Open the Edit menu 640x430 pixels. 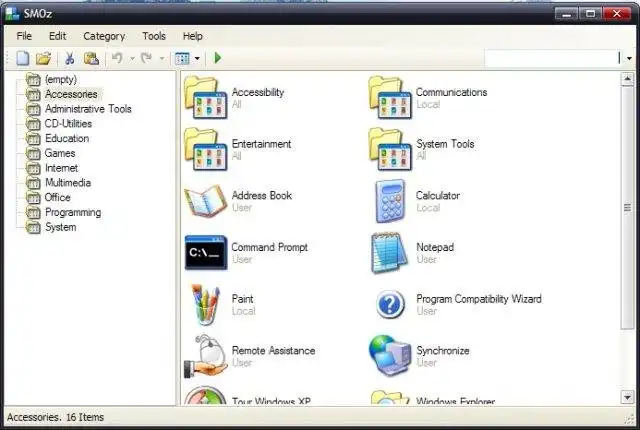58,36
